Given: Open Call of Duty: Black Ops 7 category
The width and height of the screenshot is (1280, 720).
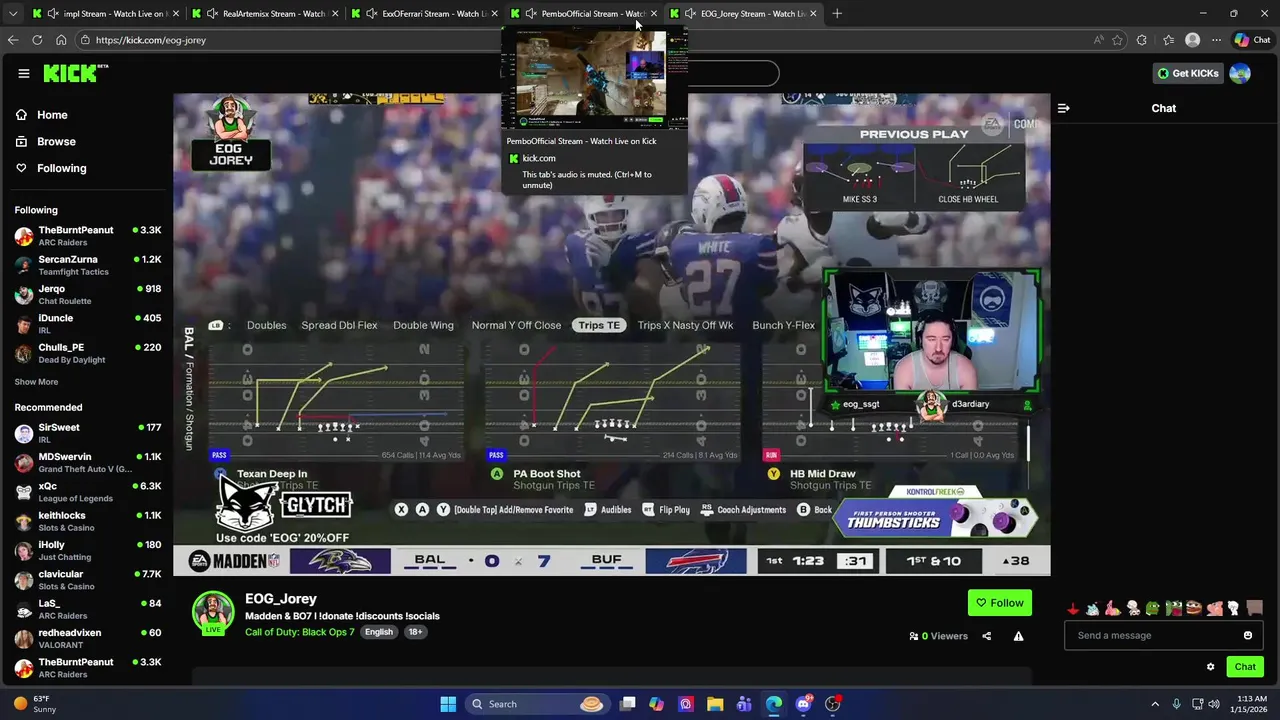Looking at the screenshot, I should [300, 632].
